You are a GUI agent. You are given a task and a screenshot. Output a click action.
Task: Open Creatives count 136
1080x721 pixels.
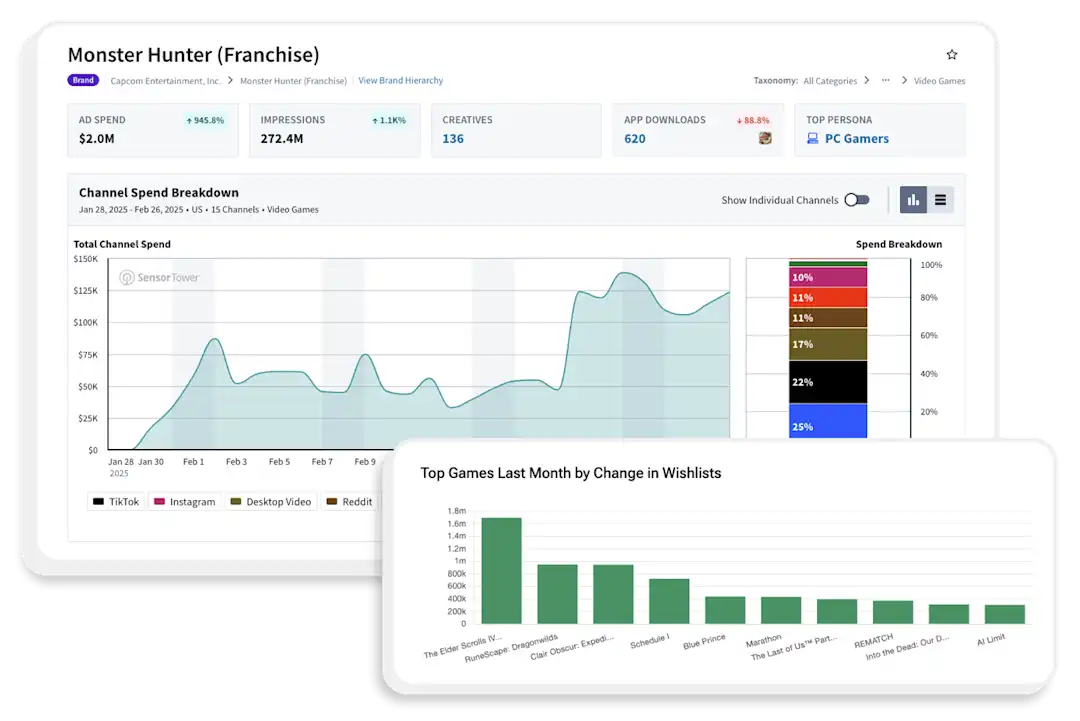(x=453, y=138)
